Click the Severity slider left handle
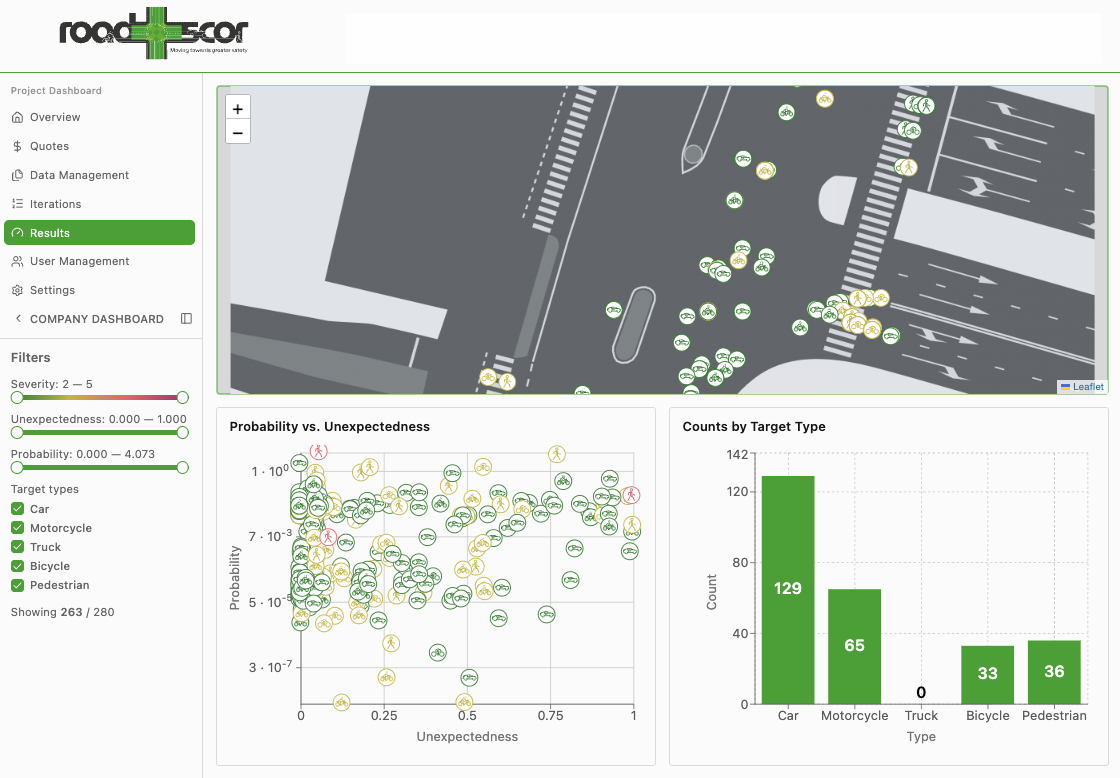 coord(17,398)
